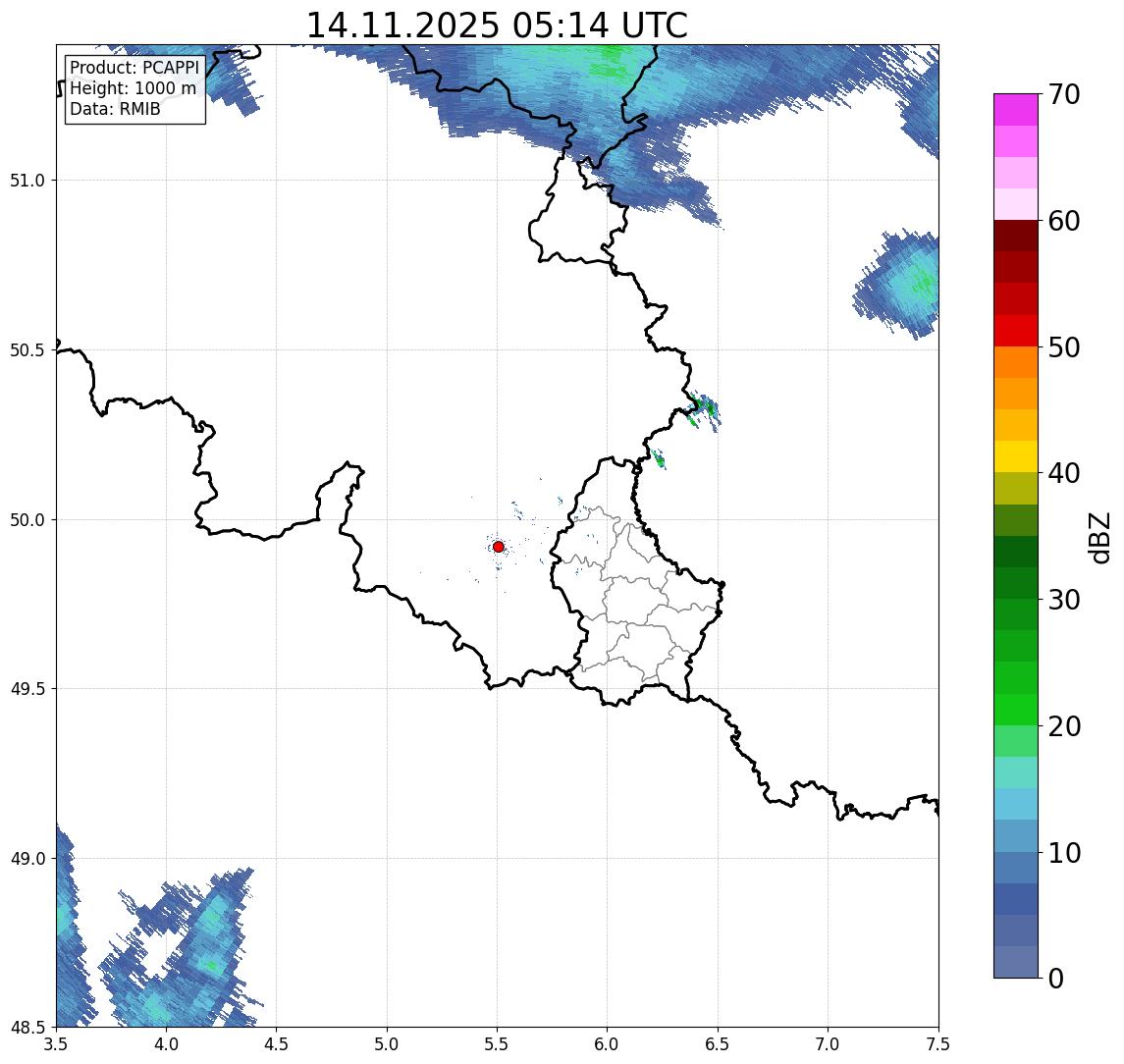
Task: Click the yellow colorbar swatch just above 40
Action: [1016, 456]
